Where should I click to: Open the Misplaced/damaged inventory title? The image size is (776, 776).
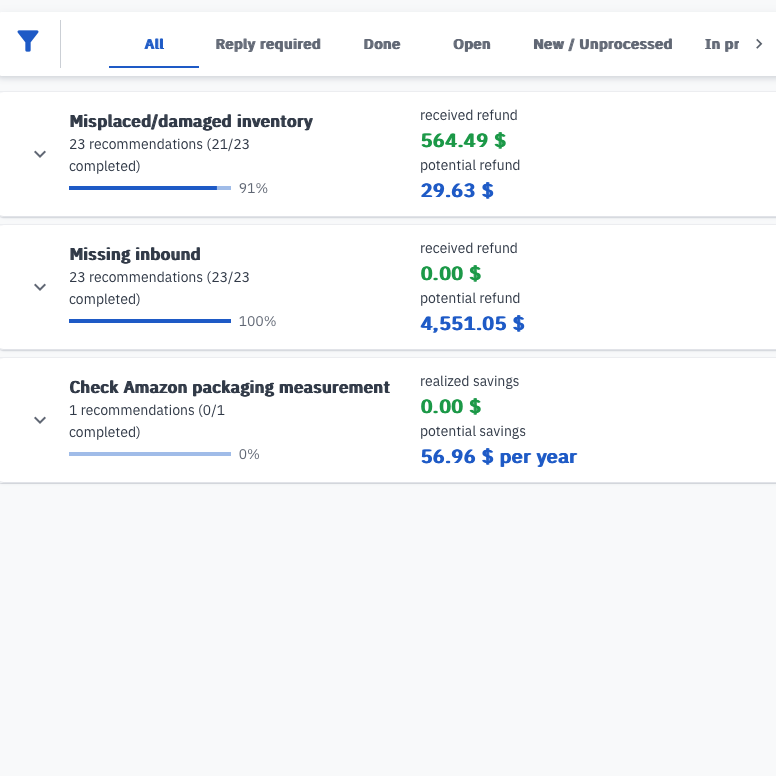point(191,121)
